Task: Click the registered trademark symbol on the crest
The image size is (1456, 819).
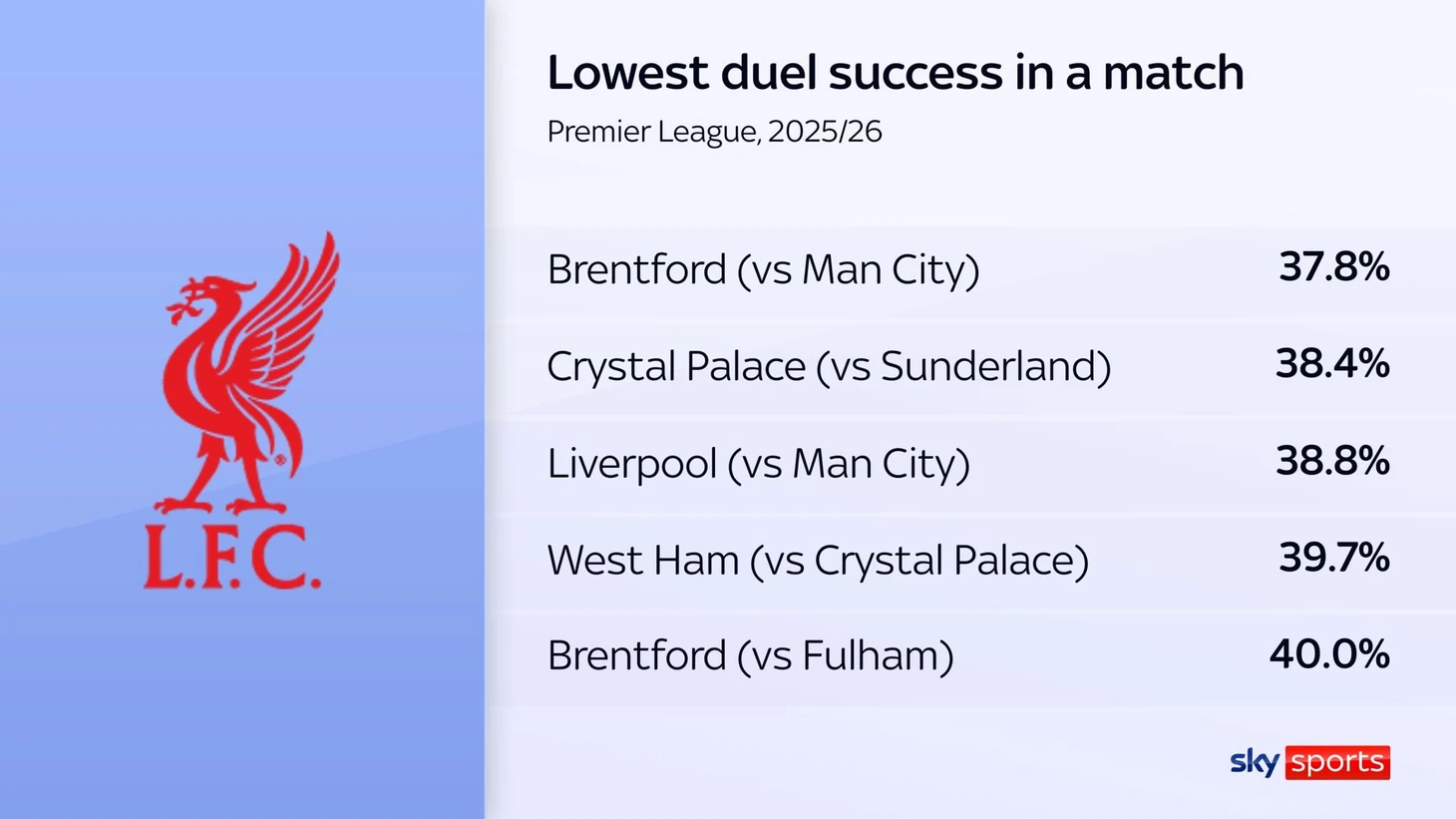Action: coord(280,460)
